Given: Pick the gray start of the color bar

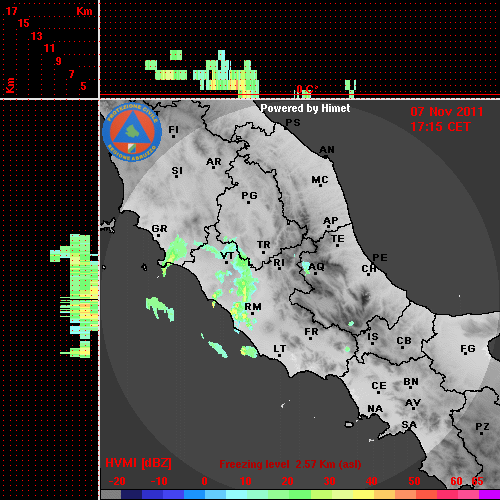Looking at the screenshot, I should pyautogui.click(x=111, y=495).
